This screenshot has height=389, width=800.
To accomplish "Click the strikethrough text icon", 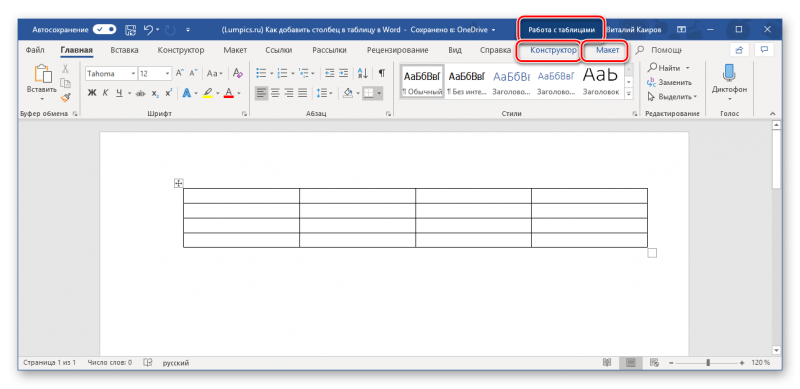I will [x=141, y=93].
